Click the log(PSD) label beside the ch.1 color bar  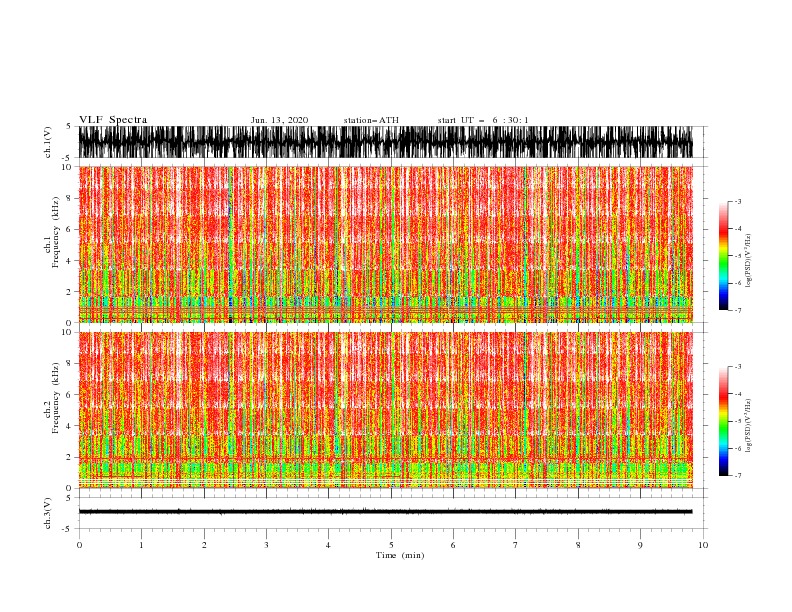(748, 261)
